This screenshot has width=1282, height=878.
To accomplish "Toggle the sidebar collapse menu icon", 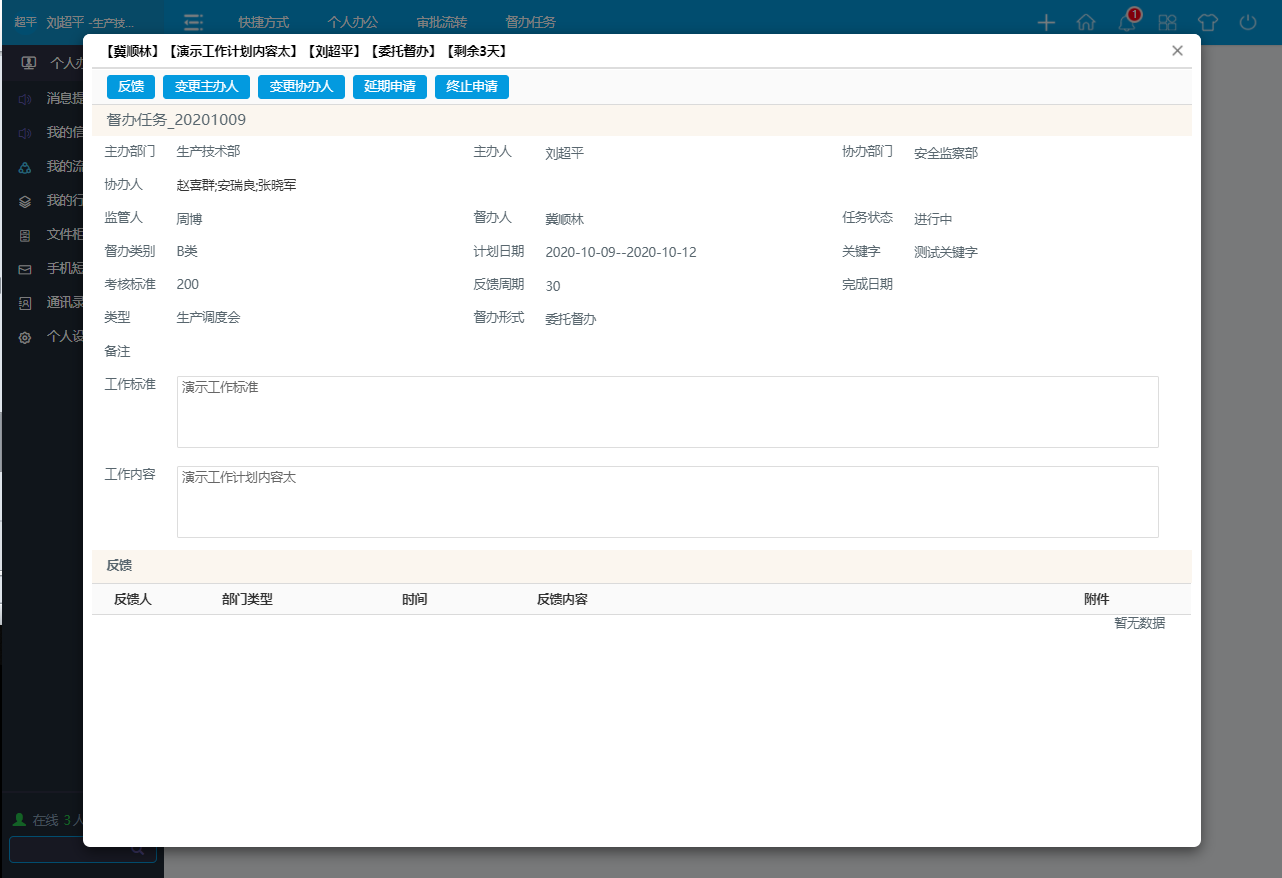I will (x=194, y=22).
